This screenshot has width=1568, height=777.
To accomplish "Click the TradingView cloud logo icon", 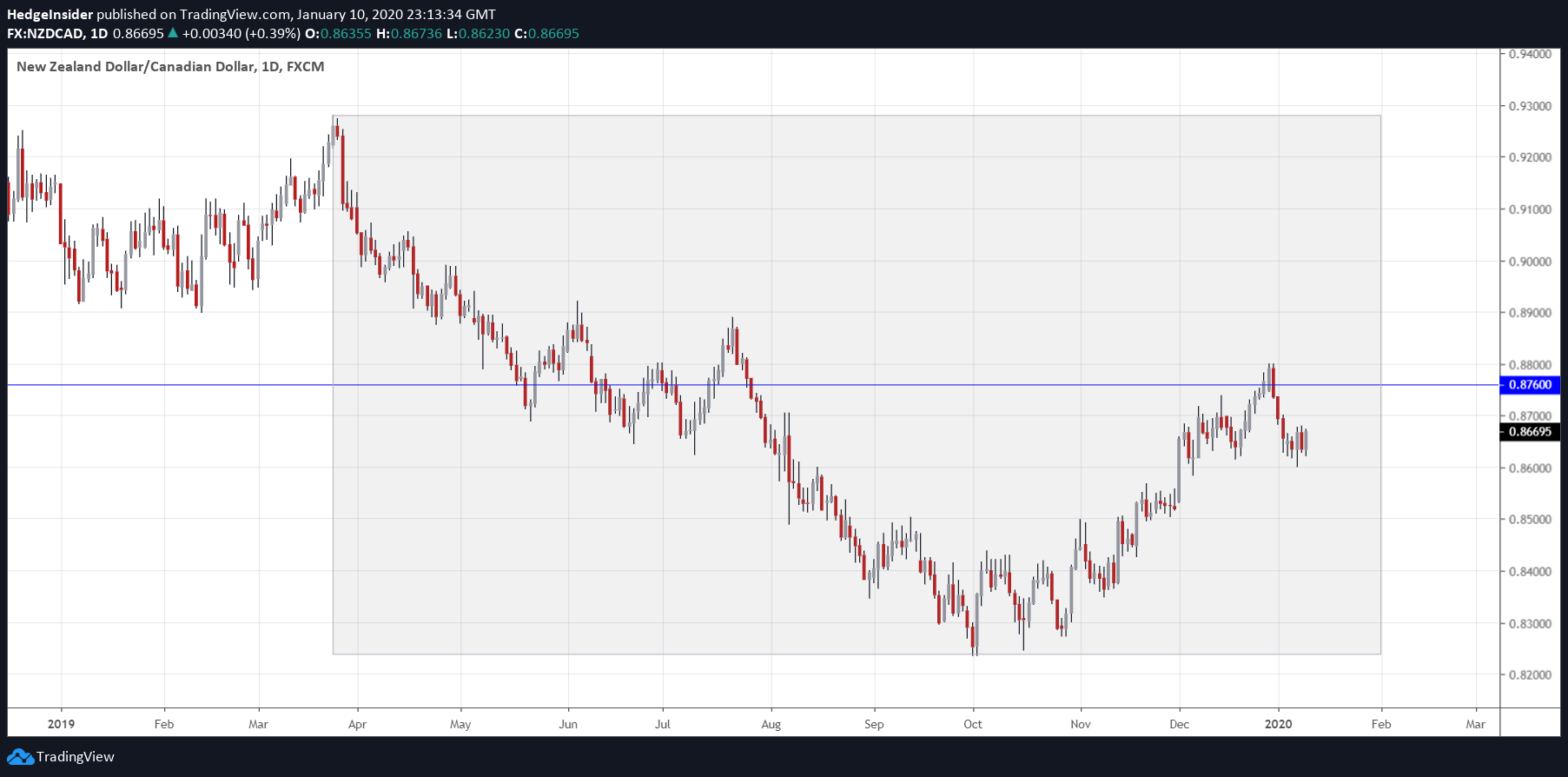I will tap(20, 757).
